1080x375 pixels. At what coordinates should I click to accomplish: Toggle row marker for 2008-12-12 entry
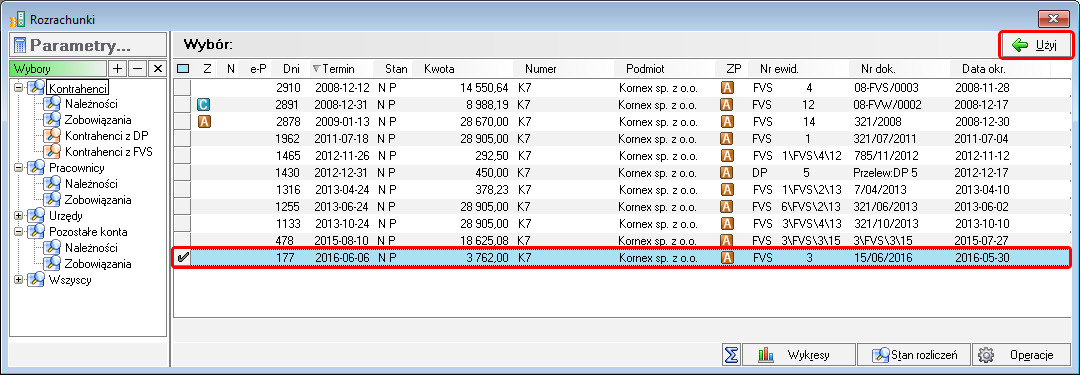[183, 88]
